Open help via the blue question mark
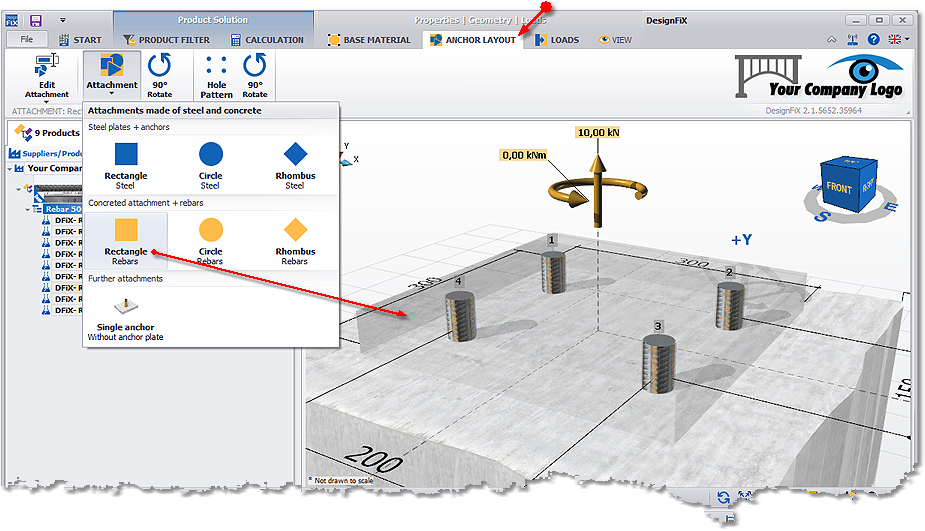 point(874,40)
